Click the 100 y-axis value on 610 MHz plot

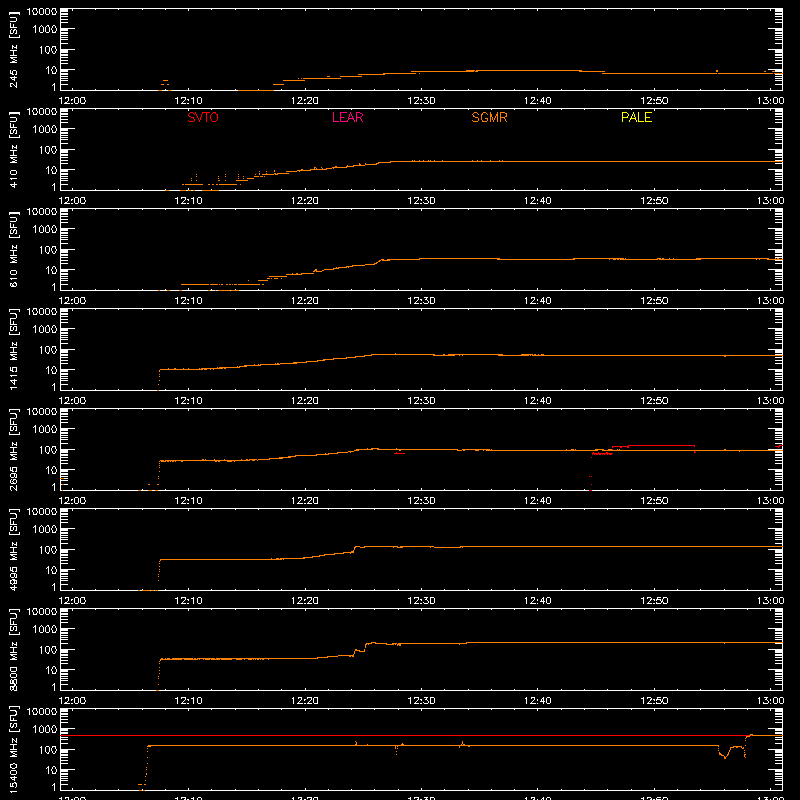(48, 250)
